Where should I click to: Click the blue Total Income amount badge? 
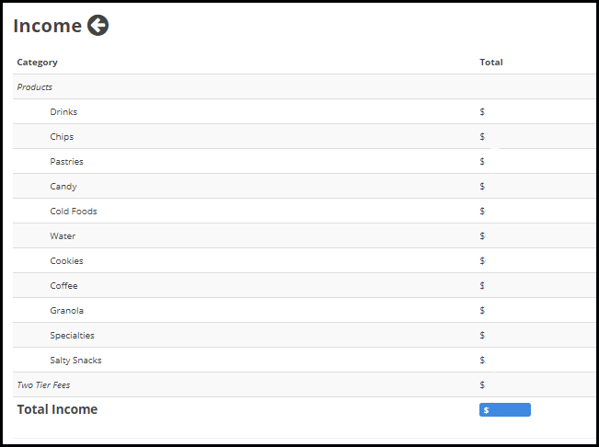(505, 410)
